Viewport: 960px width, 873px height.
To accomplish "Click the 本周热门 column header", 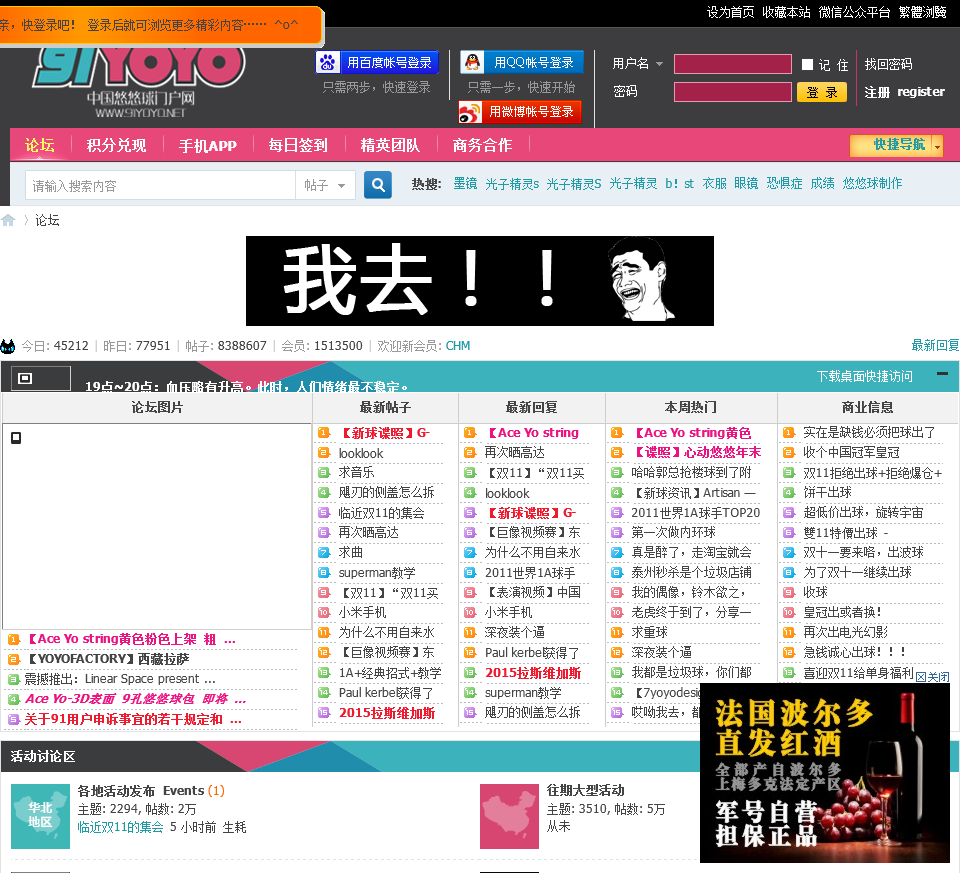I will click(x=691, y=407).
